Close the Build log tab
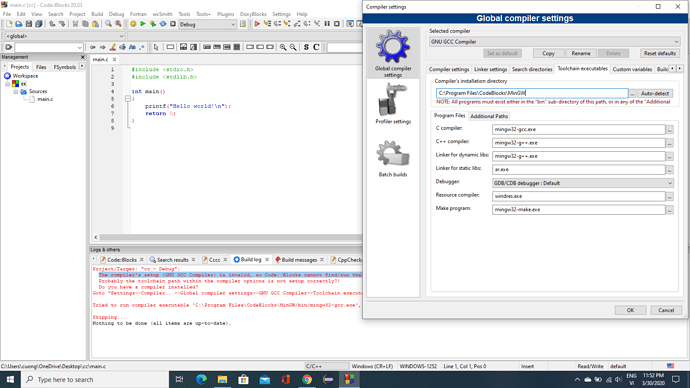This screenshot has width=690, height=388. 267,260
